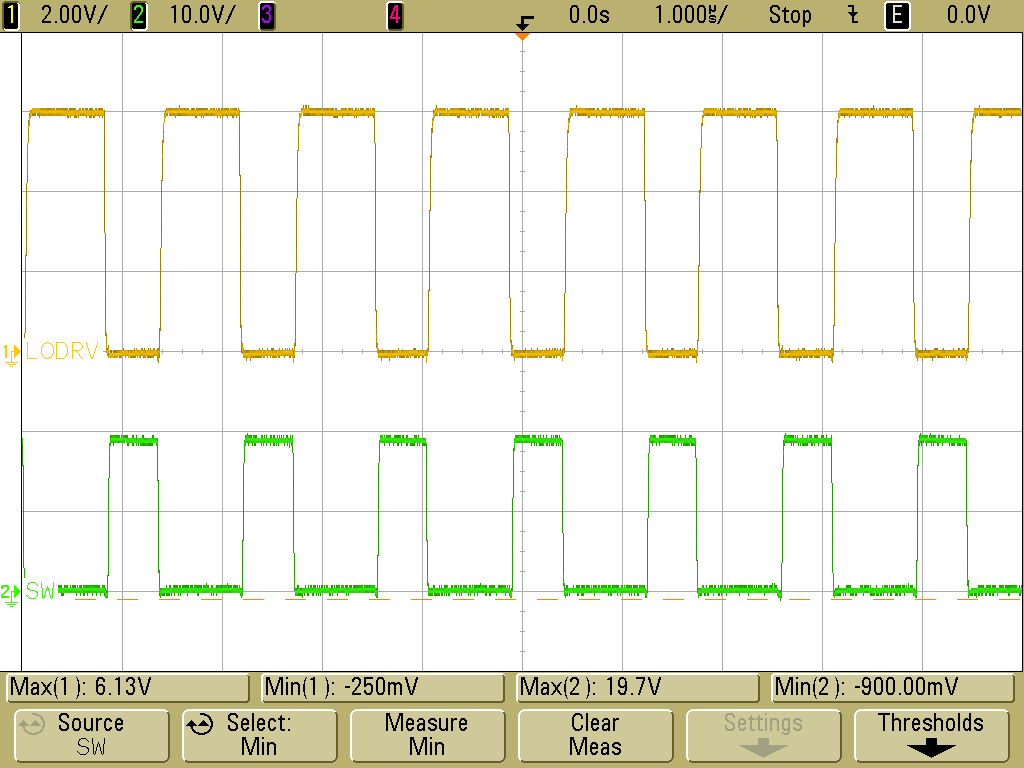Image resolution: width=1024 pixels, height=768 pixels.
Task: Click the greyed Settings softkey
Action: click(x=763, y=735)
